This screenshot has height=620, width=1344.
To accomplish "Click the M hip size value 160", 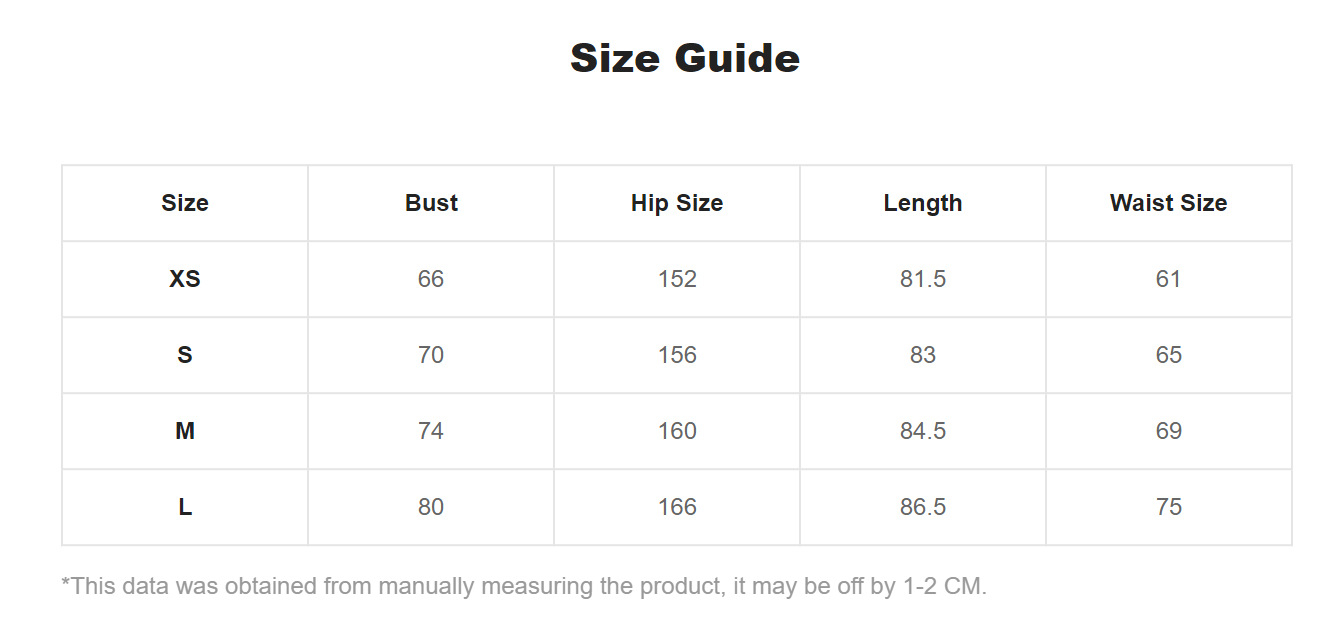I will click(677, 431).
